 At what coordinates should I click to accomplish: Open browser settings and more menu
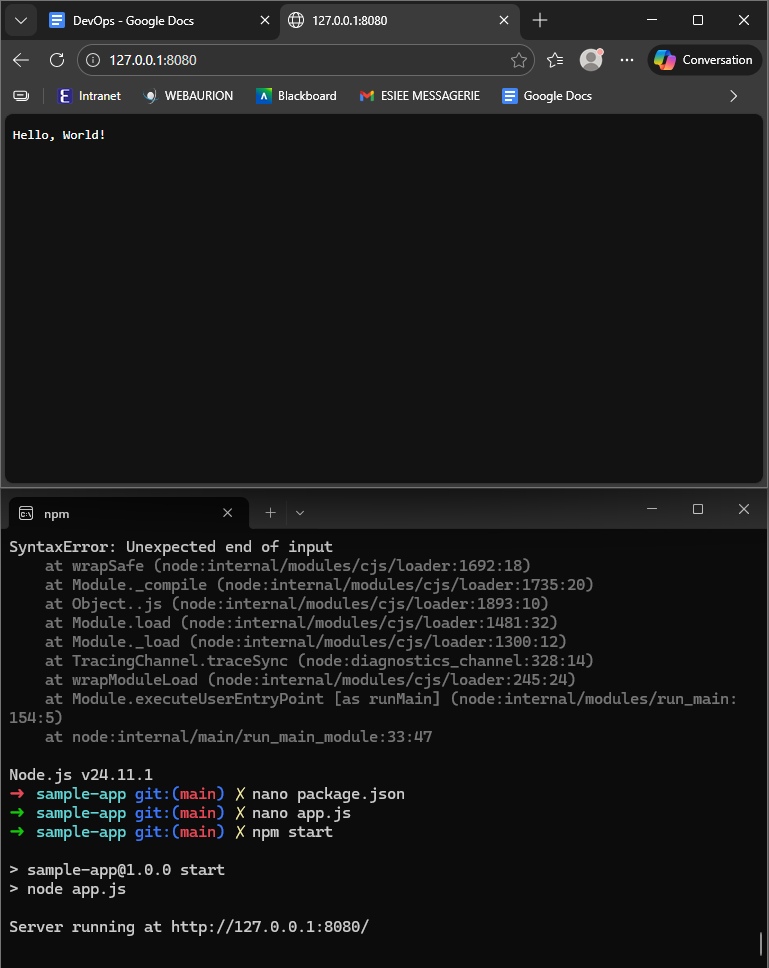(x=627, y=60)
